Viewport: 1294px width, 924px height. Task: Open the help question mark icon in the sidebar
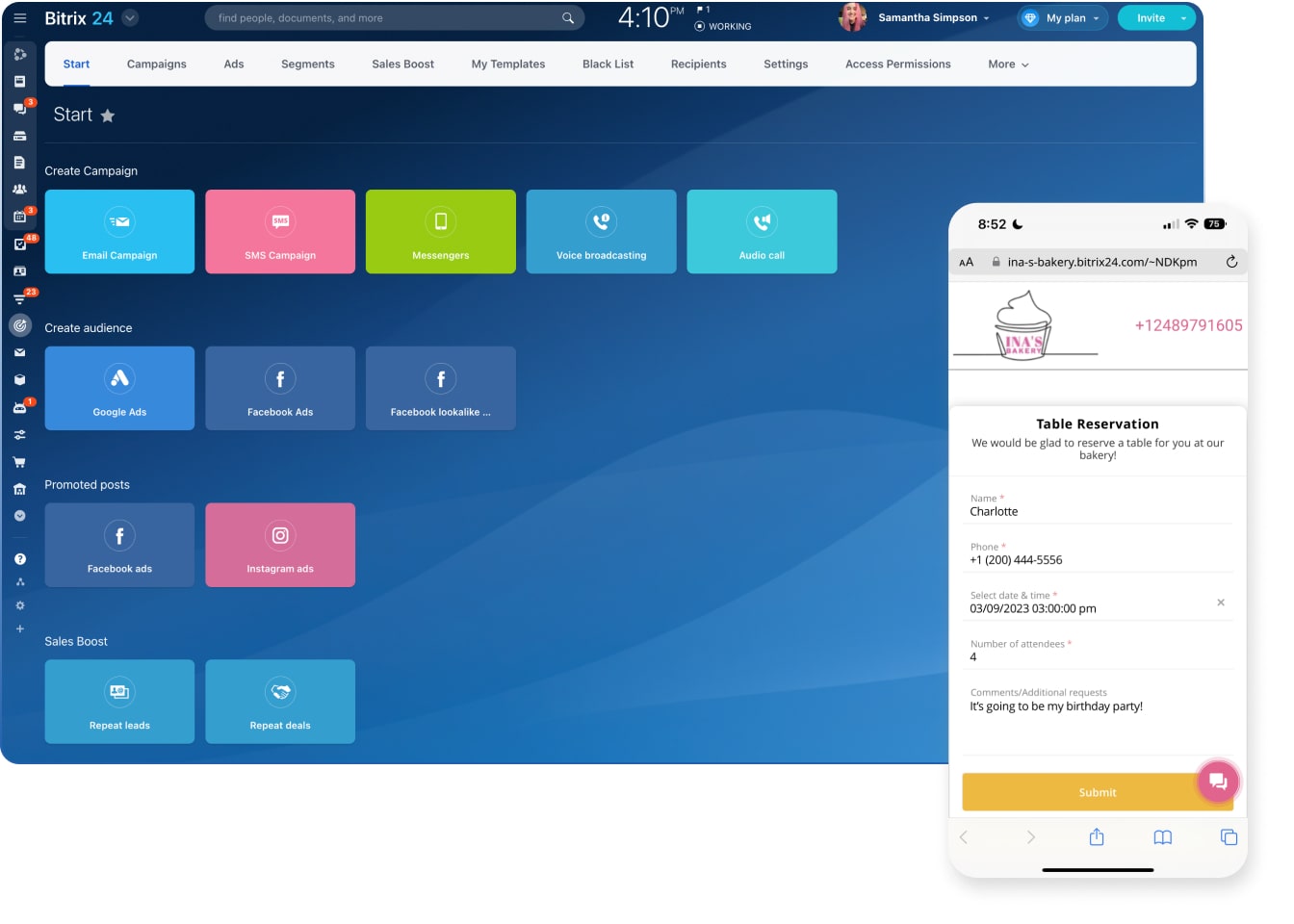(x=20, y=558)
